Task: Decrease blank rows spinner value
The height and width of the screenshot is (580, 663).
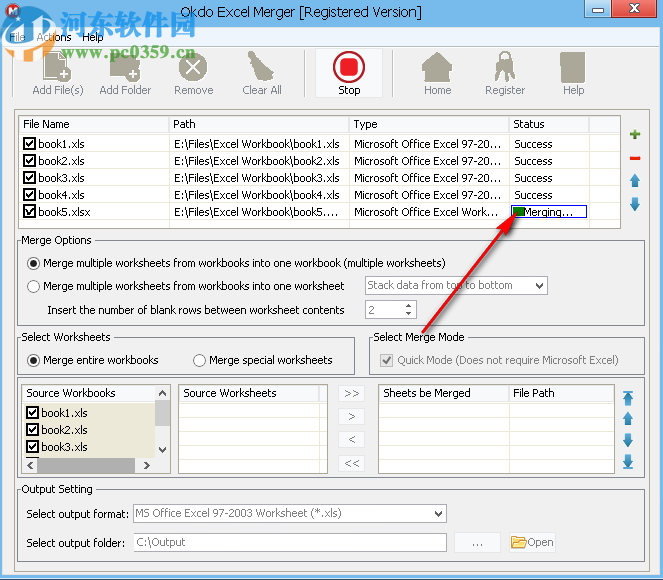Action: [408, 313]
